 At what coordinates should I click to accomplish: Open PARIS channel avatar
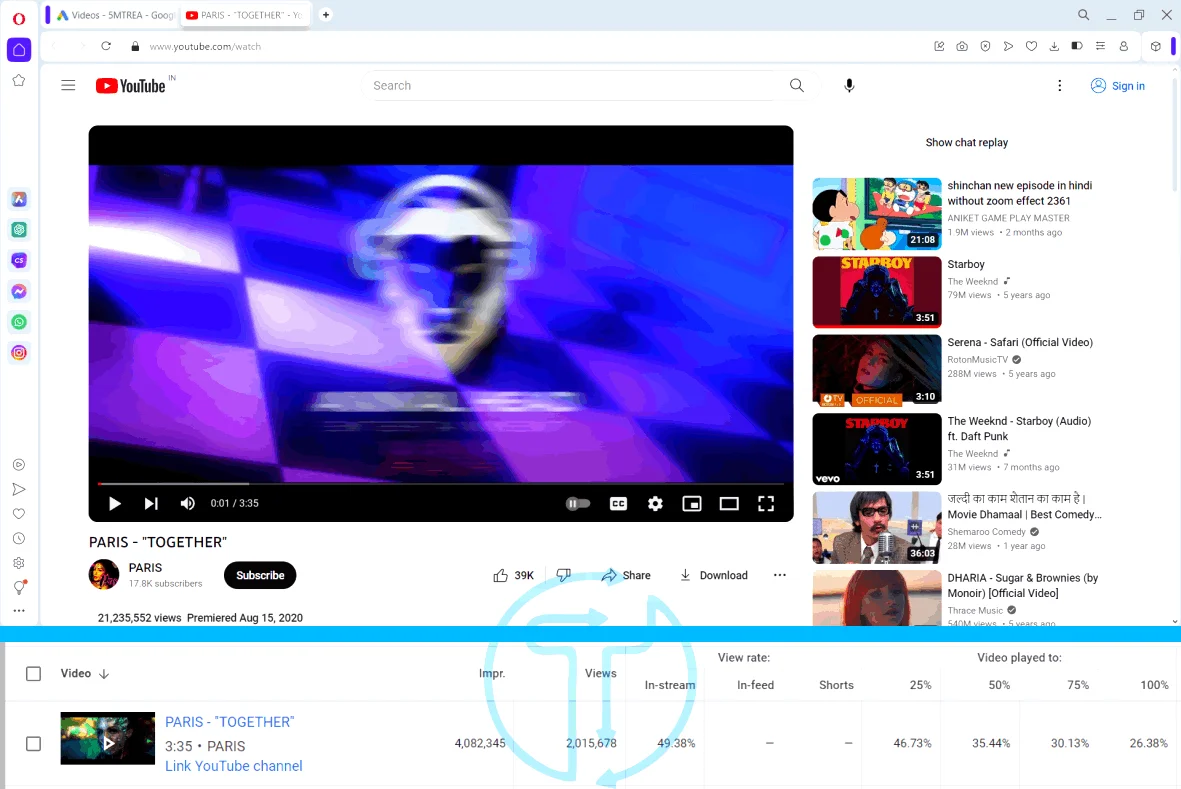(104, 574)
